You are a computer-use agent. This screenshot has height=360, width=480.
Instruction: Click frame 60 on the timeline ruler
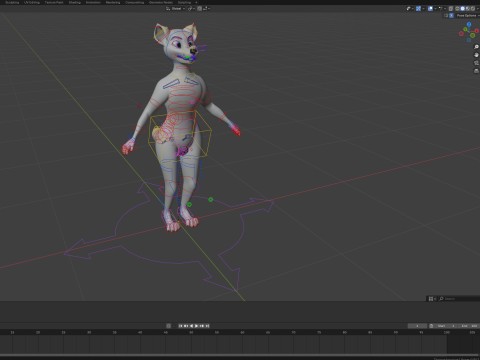coord(242,332)
